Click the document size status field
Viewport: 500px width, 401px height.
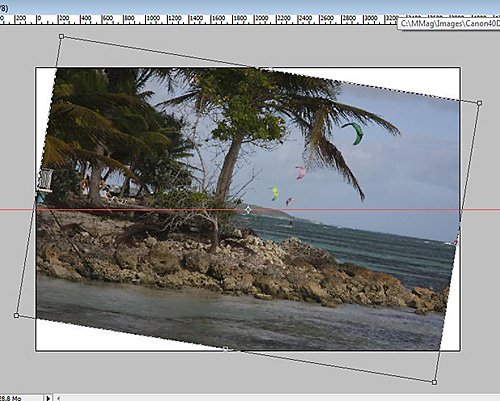[21, 398]
